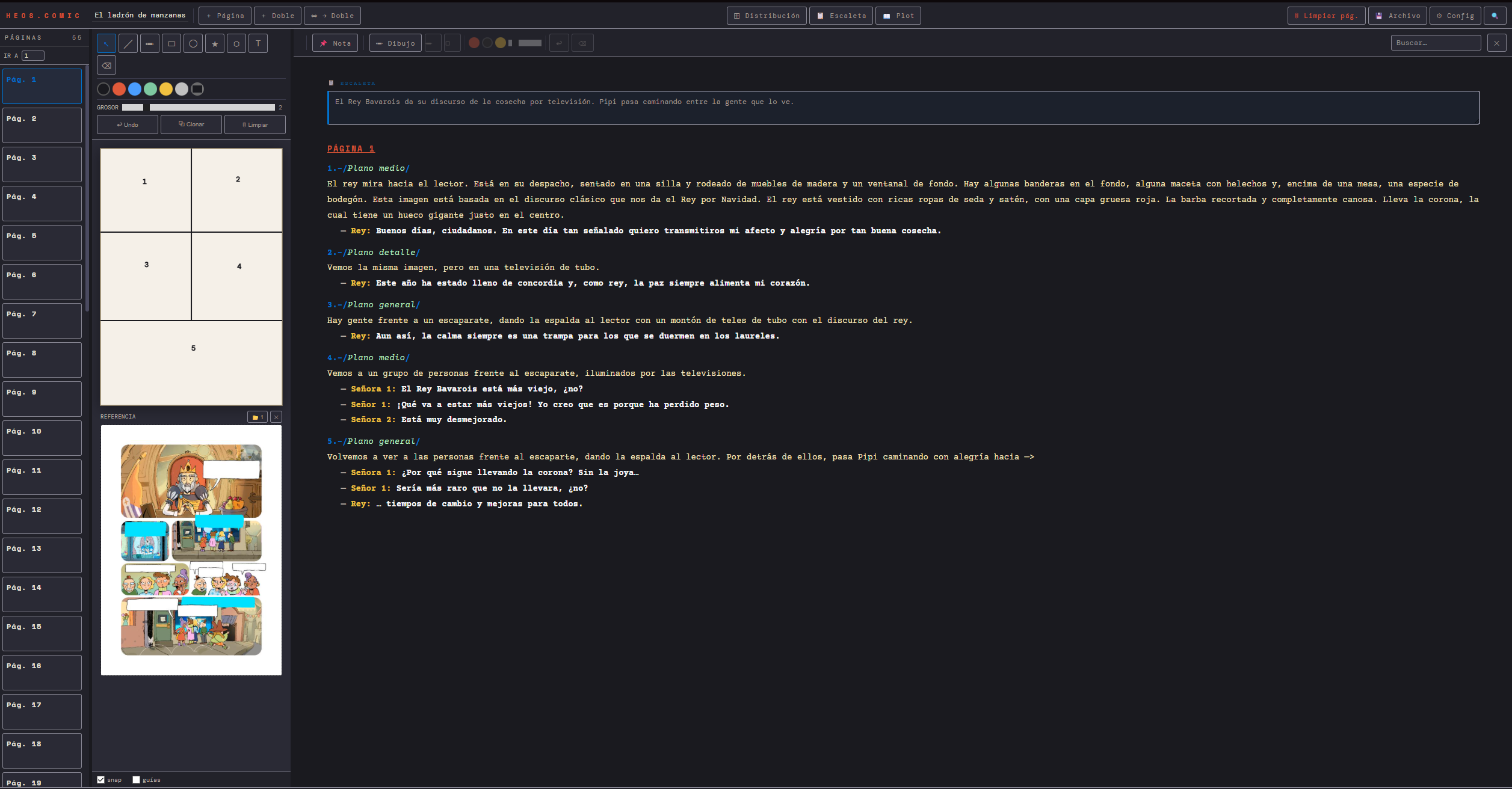Activate the eraser tool in sketch panel

pyautogui.click(x=106, y=65)
